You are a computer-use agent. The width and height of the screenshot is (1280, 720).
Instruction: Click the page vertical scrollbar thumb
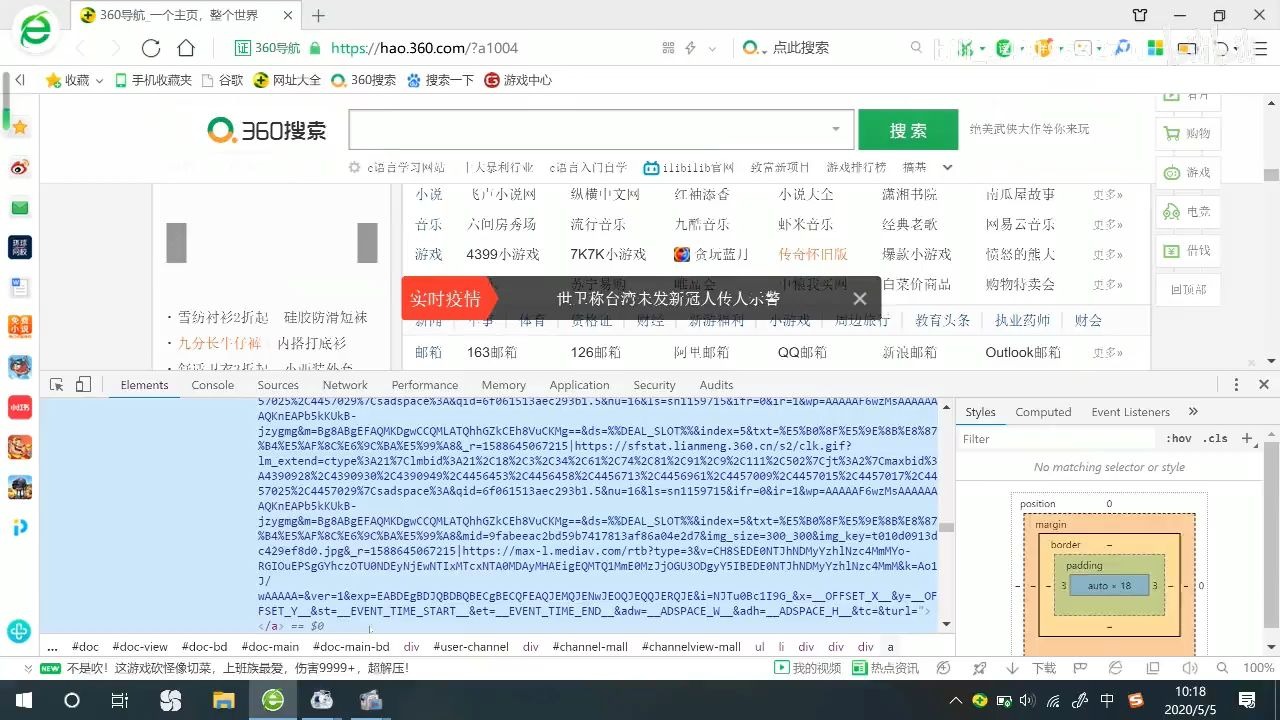pos(1271,175)
